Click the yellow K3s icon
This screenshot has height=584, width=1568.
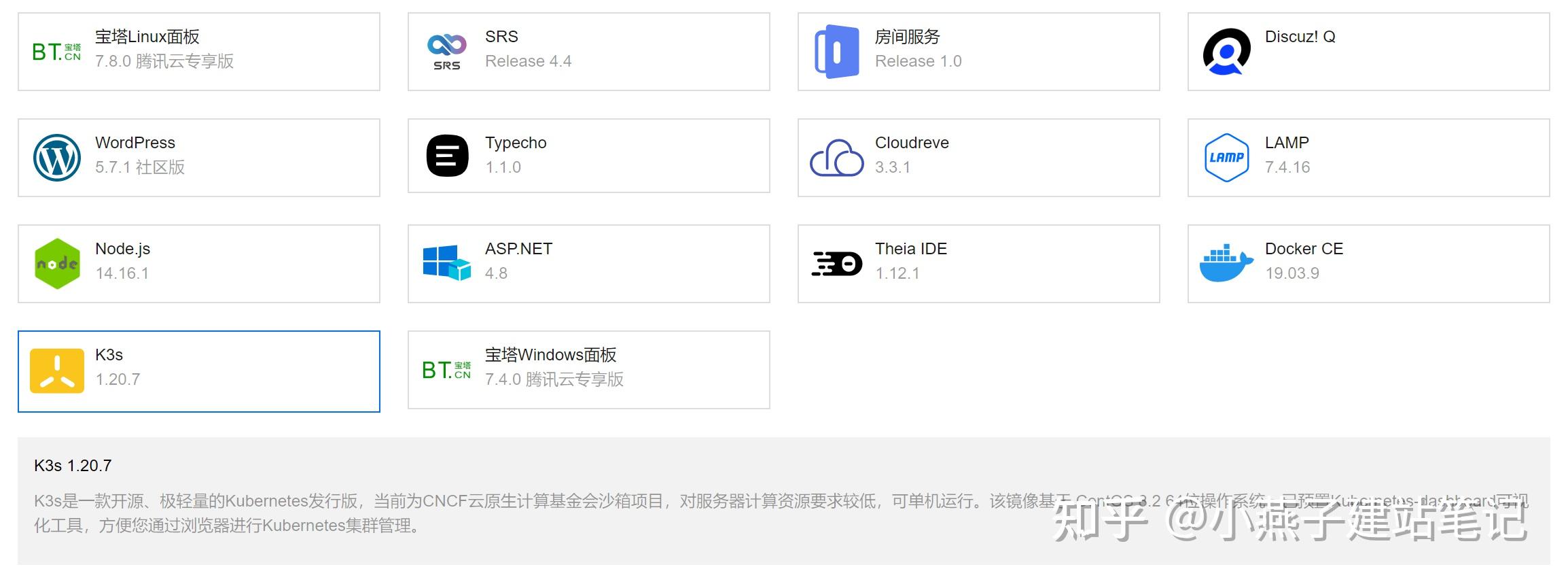(x=57, y=371)
